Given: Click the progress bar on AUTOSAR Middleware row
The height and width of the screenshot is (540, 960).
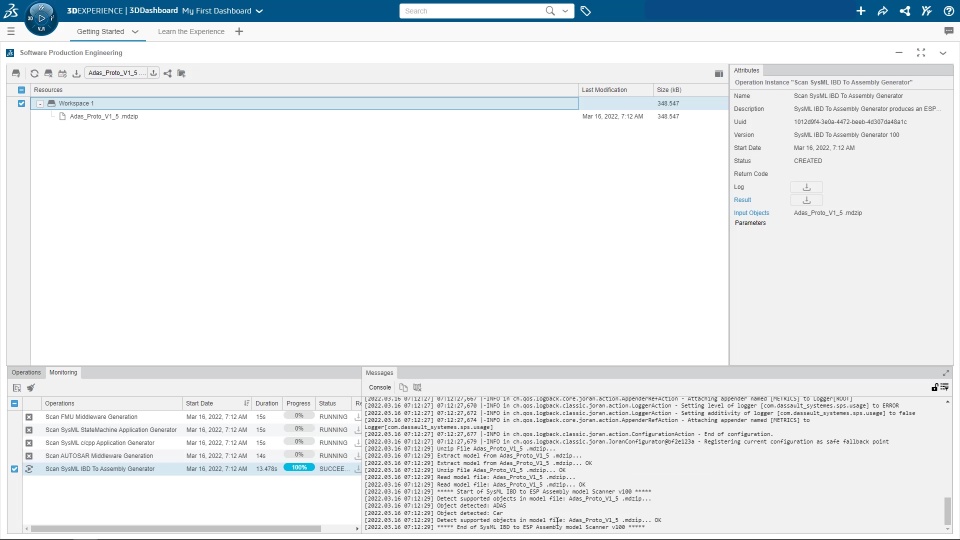Looking at the screenshot, I should [x=299, y=455].
